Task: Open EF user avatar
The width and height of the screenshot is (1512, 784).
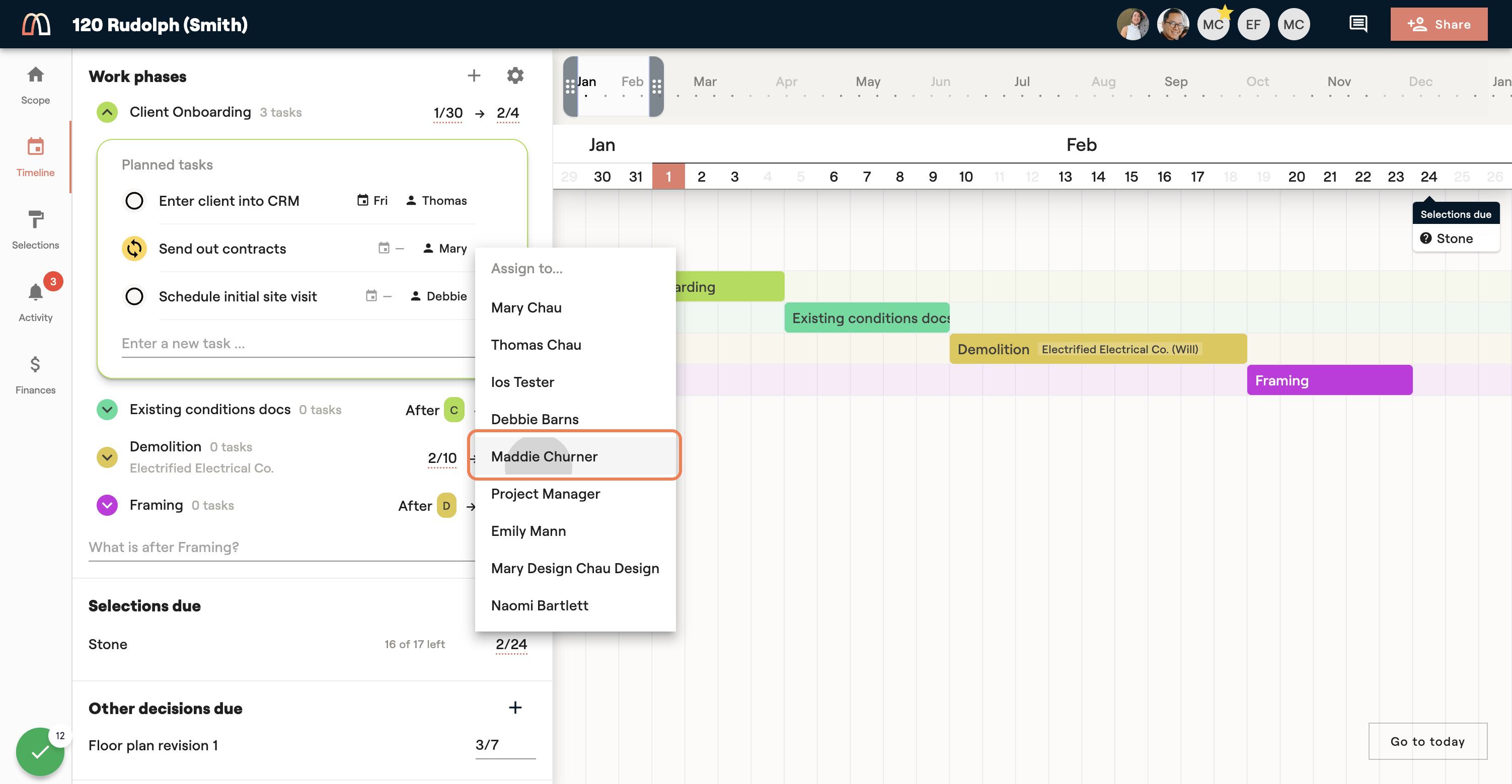Action: pyautogui.click(x=1253, y=24)
